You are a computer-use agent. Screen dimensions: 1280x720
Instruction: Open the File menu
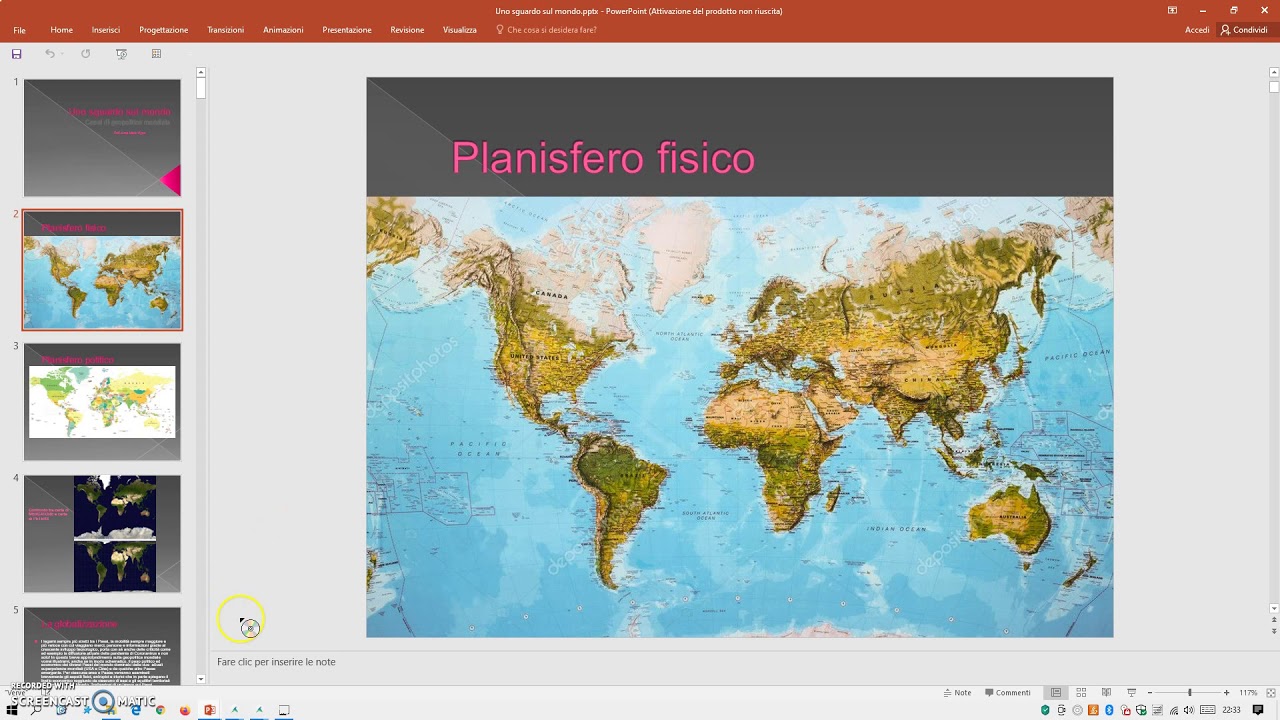[19, 30]
